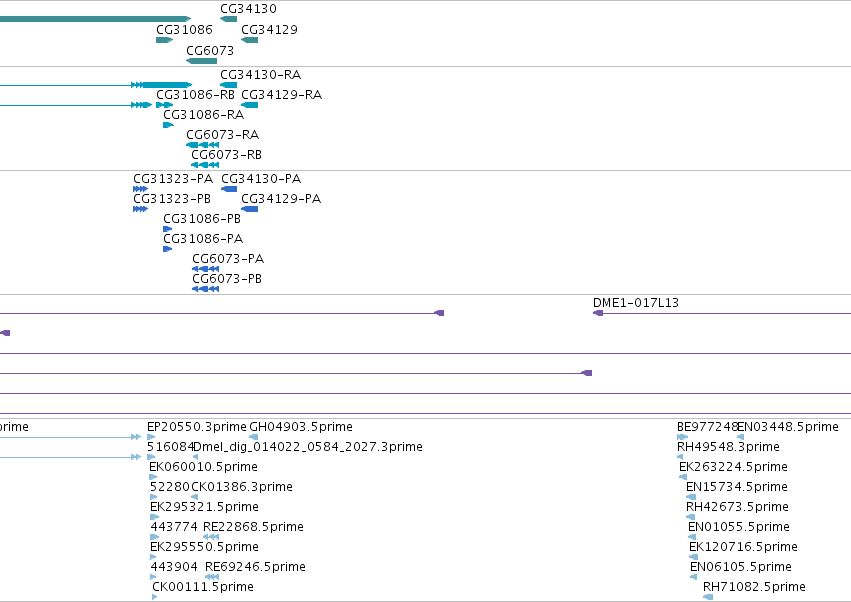Viewport: 851px width, 602px height.
Task: Click the CG34129-PA blue arrow glyph
Action: [250, 209]
